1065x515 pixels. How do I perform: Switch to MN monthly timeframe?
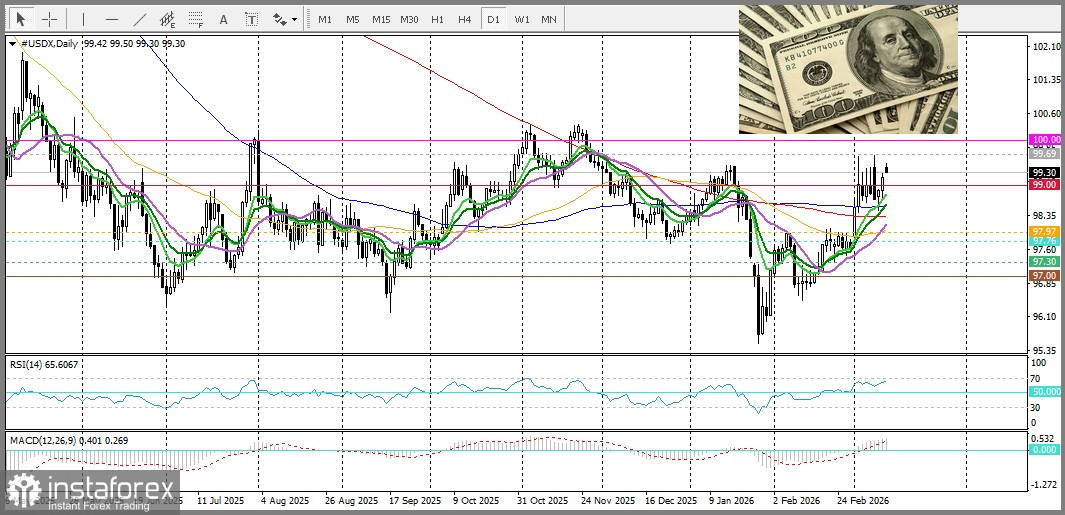[549, 19]
